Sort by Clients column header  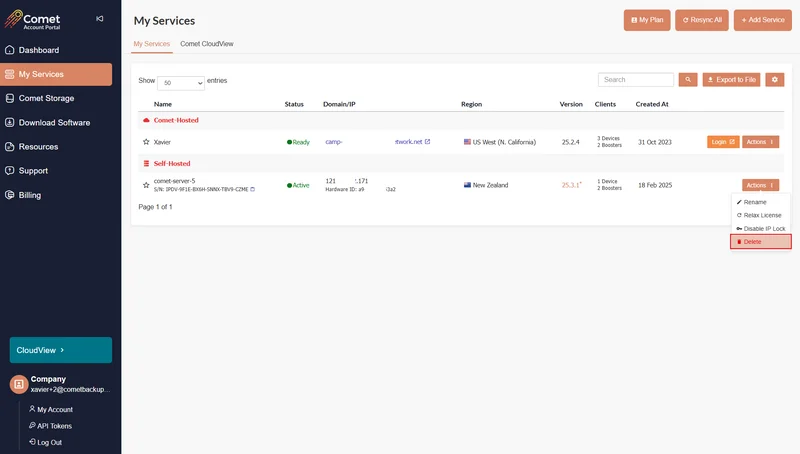[605, 104]
